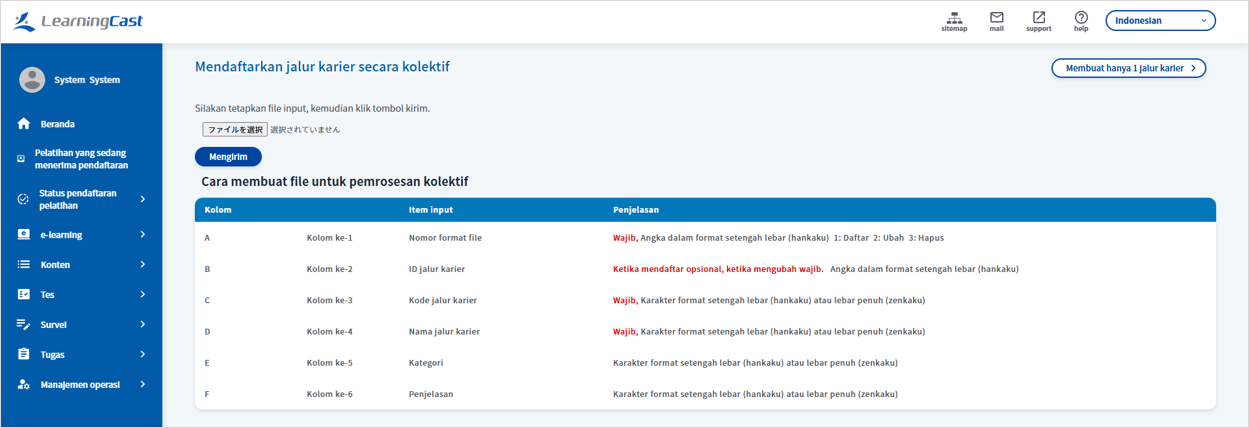Open the support external link icon
The width and height of the screenshot is (1249, 428).
tap(1038, 18)
